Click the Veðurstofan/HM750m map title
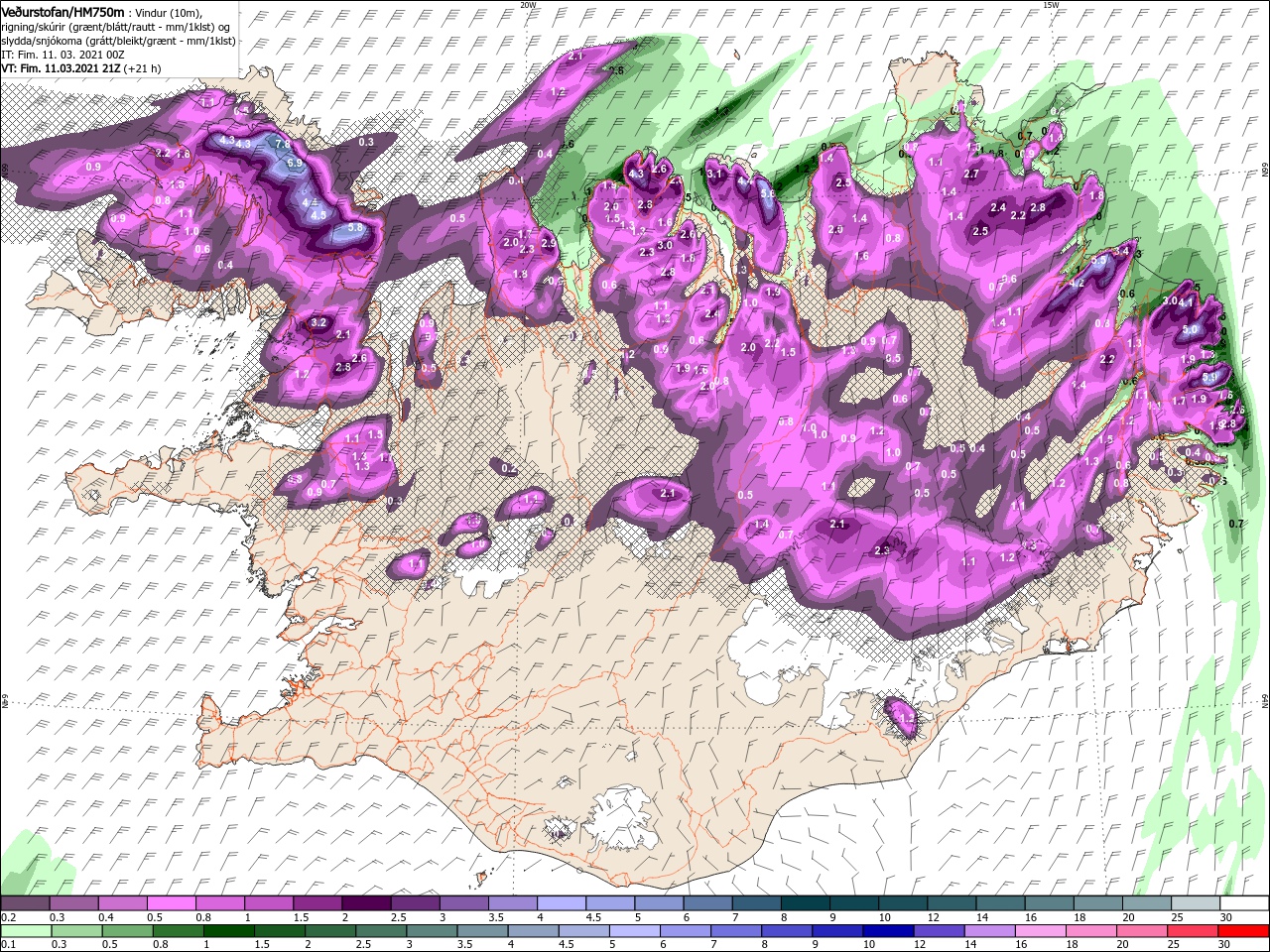This screenshot has width=1270, height=952. tap(63, 12)
